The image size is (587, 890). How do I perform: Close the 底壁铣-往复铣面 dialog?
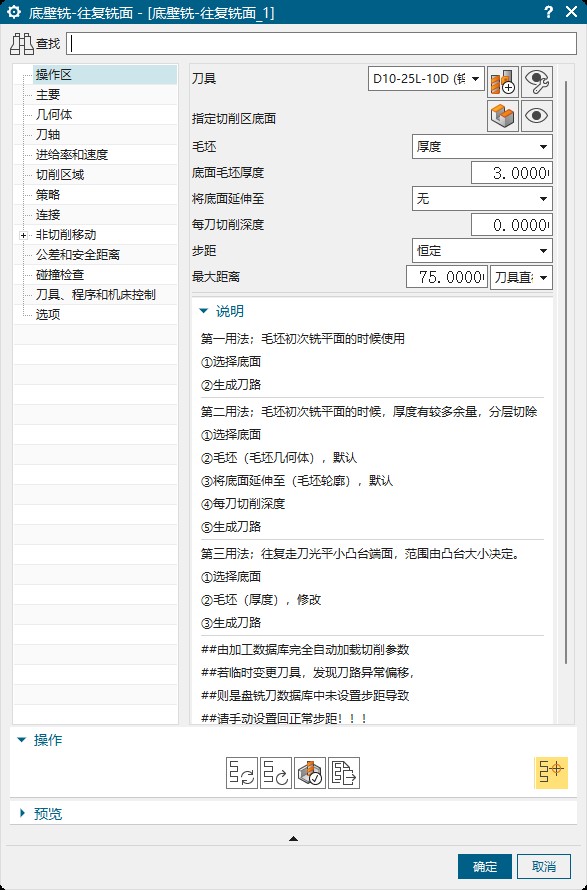[572, 12]
